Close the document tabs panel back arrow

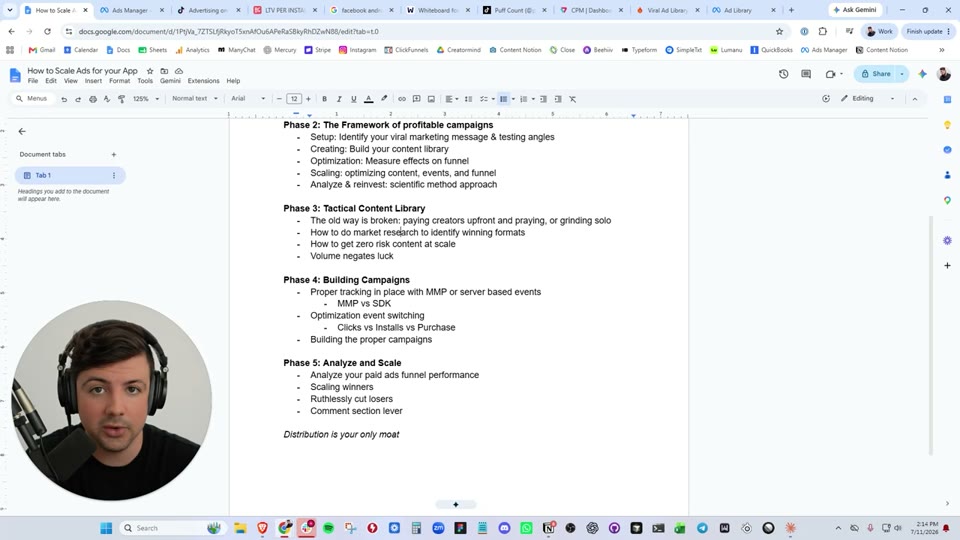[22, 132]
